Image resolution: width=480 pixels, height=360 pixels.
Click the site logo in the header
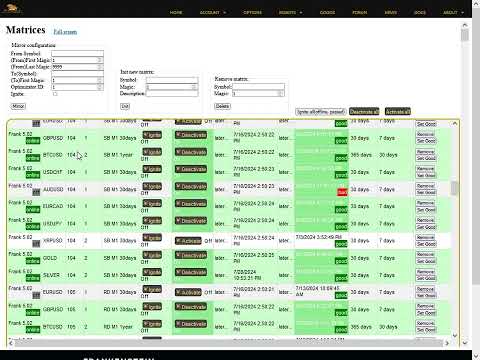click(x=12, y=8)
